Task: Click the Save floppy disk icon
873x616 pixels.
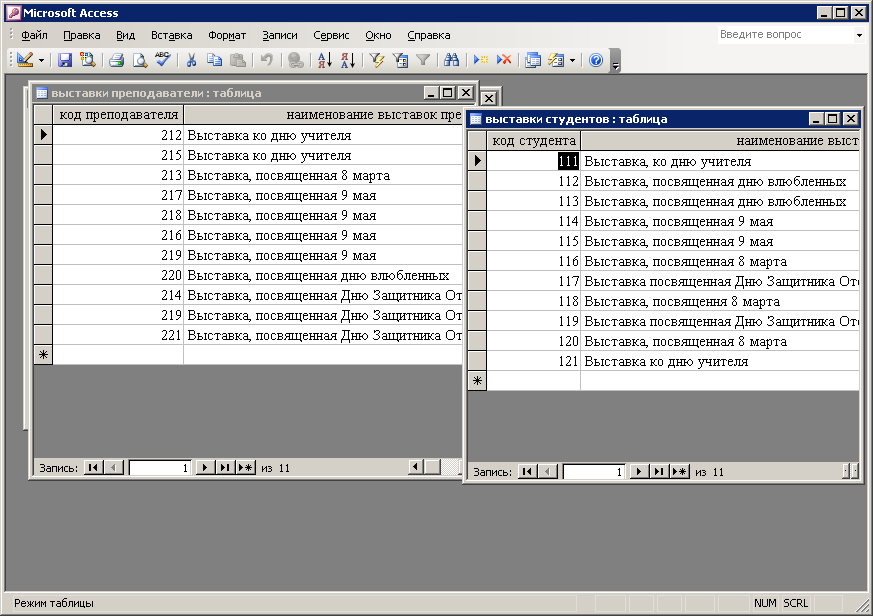Action: [65, 60]
